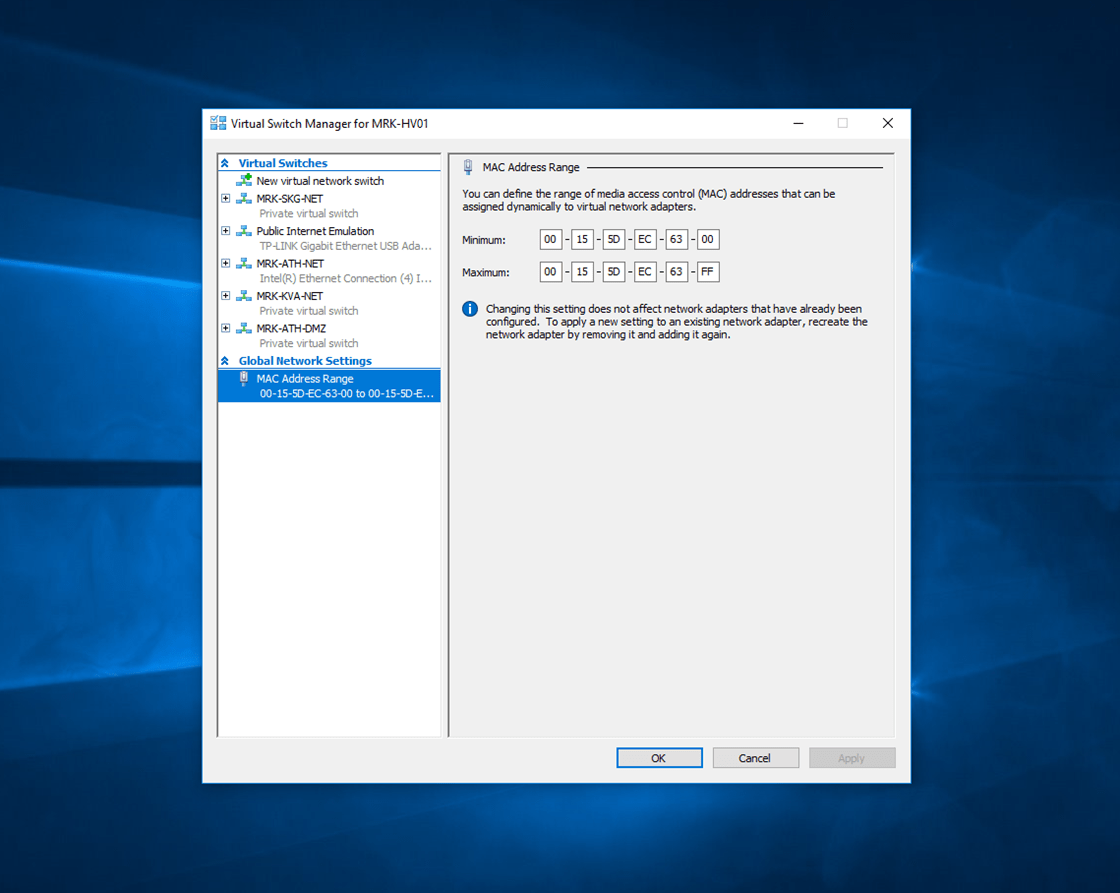Expand the MRK-KVA-NET tree node
This screenshot has width=1120, height=893.
pos(225,295)
